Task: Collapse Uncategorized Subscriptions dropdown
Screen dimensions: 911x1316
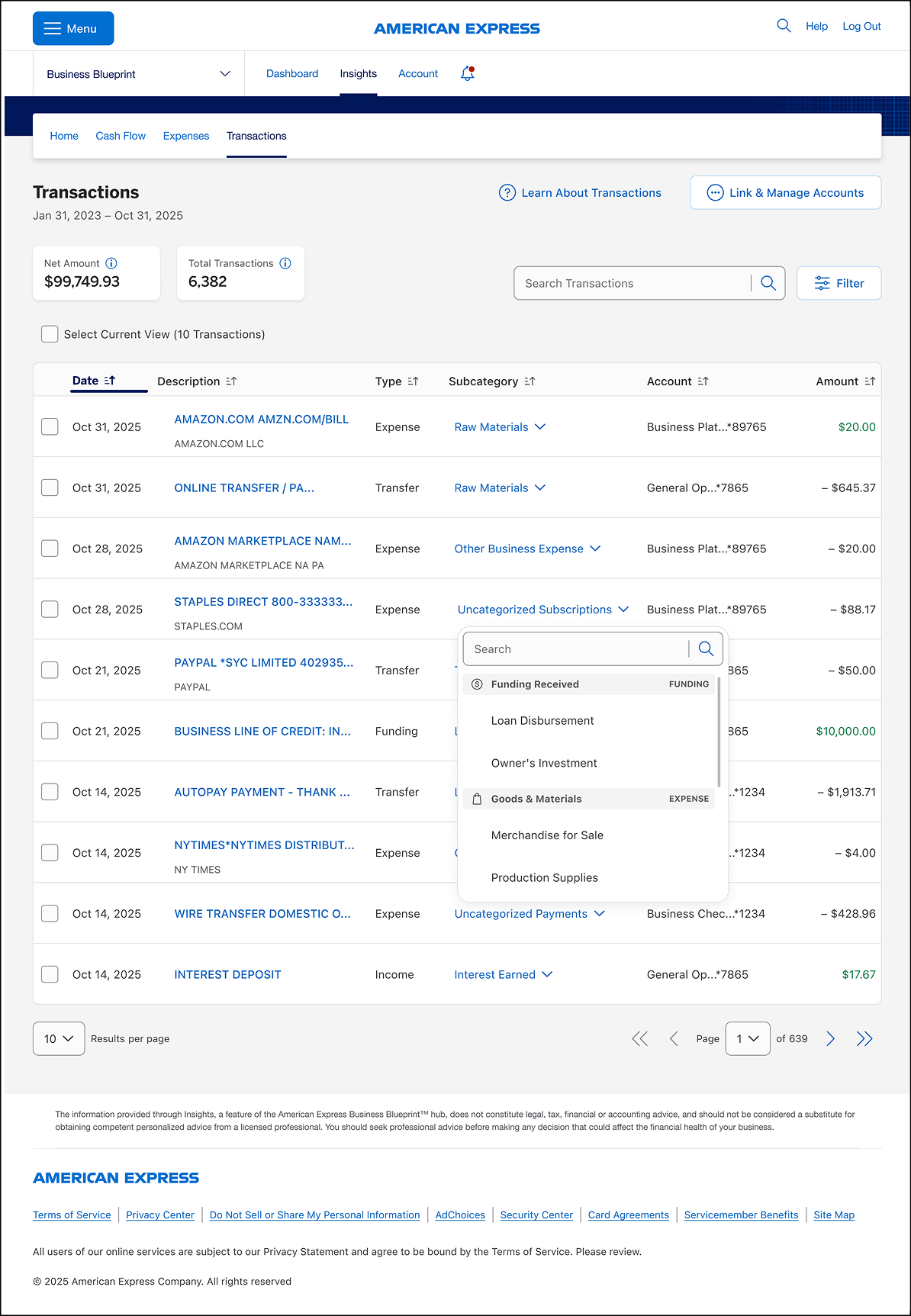Action: pyautogui.click(x=543, y=609)
